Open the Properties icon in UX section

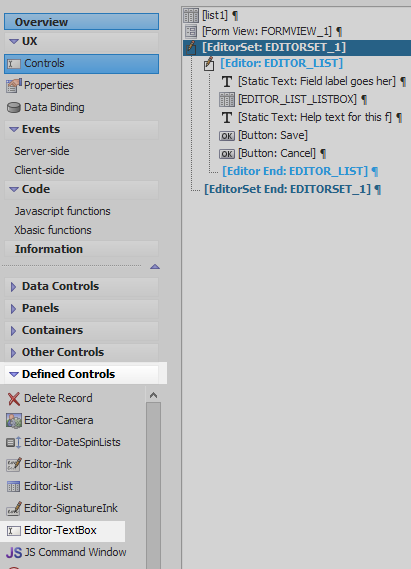14,85
